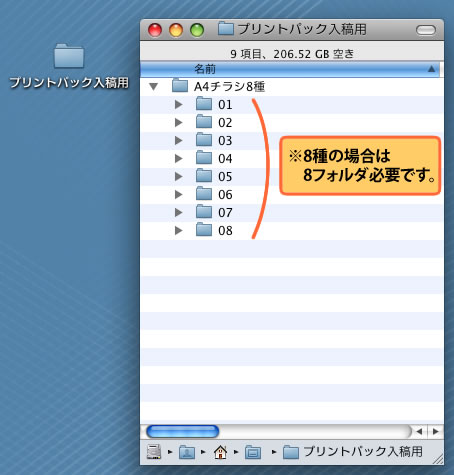
Task: Select folder icon named 04
Action: 204,158
